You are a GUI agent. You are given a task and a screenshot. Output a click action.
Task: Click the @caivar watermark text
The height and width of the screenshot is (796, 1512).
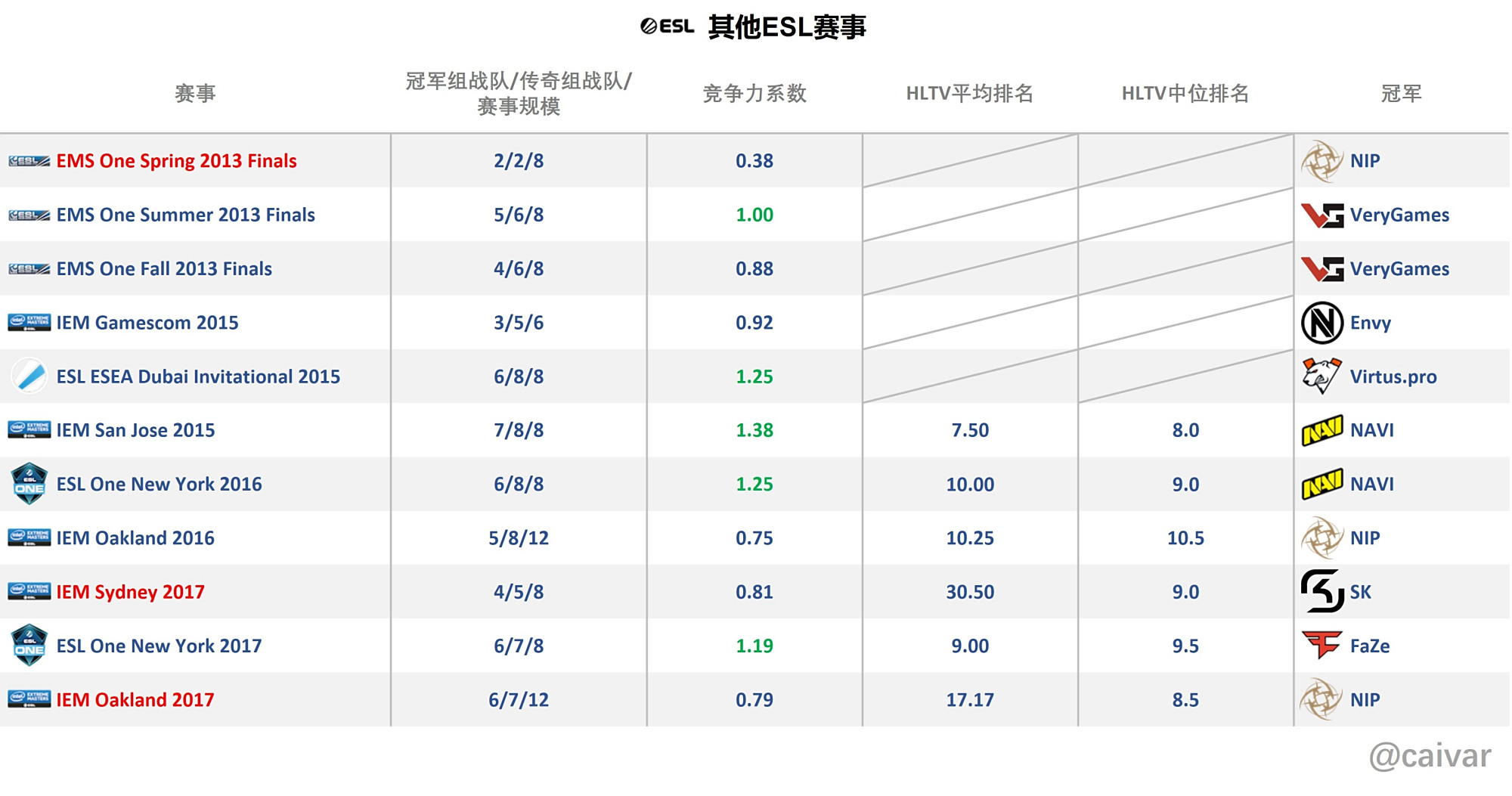[1430, 756]
